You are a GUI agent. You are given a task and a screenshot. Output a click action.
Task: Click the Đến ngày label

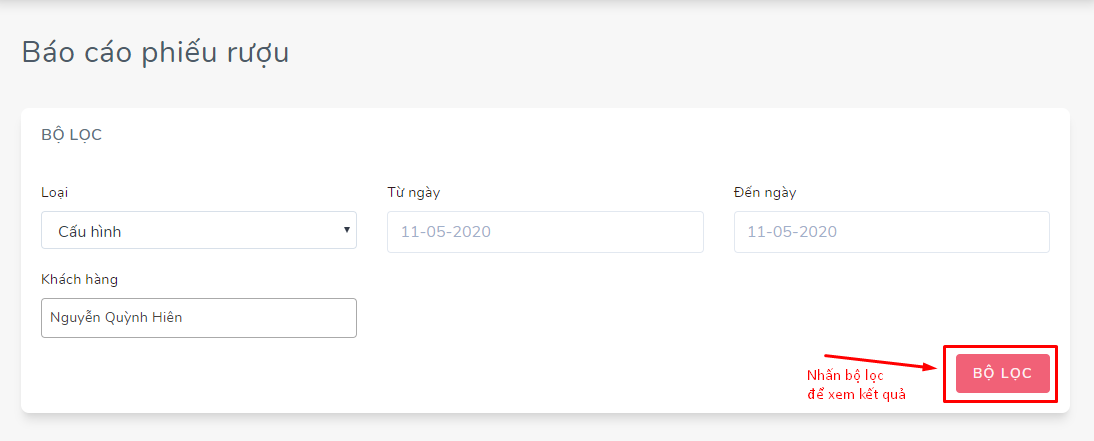pos(765,193)
